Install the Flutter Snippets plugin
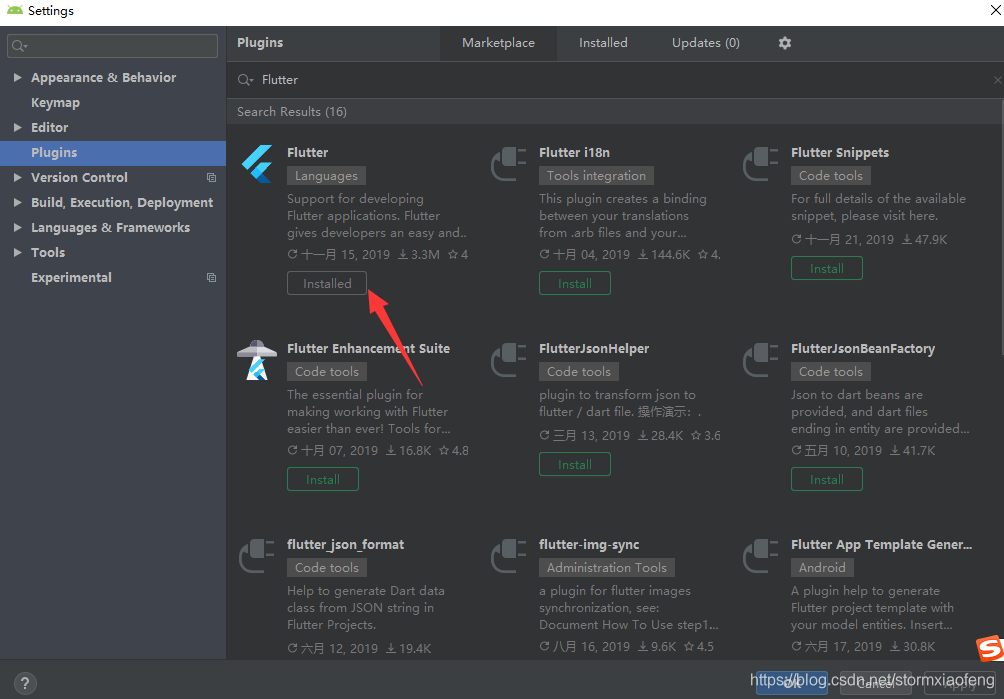This screenshot has height=699, width=1004. pyautogui.click(x=827, y=268)
